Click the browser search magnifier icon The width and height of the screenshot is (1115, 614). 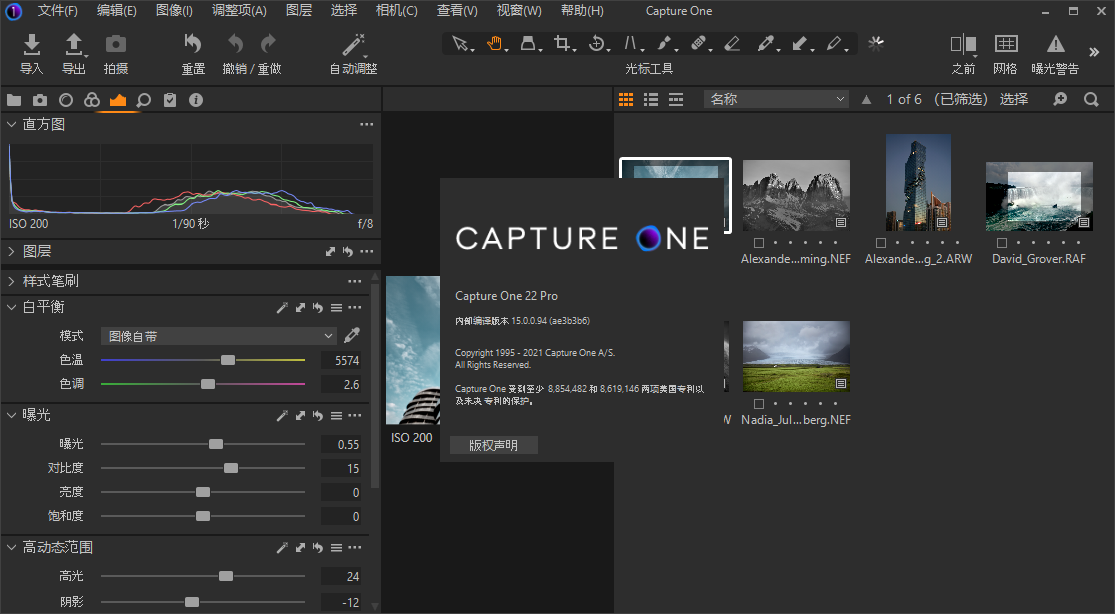click(1091, 100)
